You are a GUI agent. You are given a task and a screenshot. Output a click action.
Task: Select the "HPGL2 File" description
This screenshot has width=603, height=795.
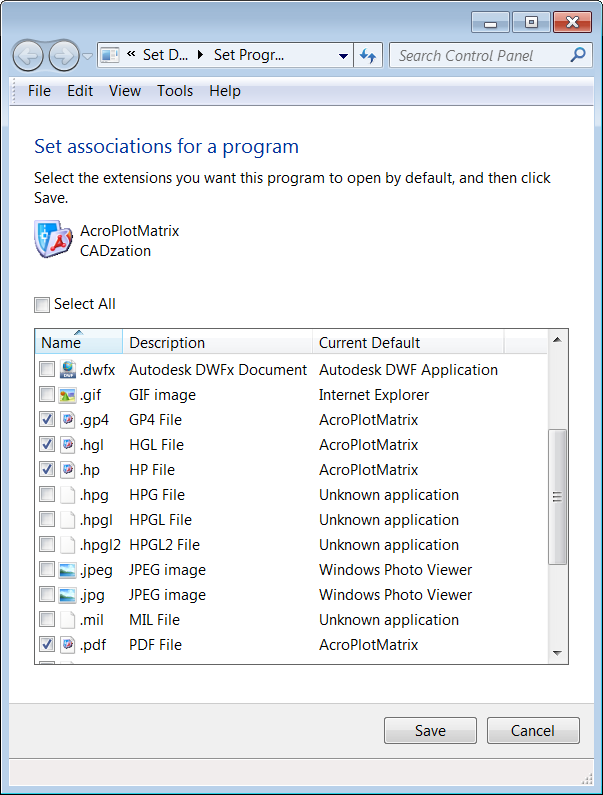point(164,545)
